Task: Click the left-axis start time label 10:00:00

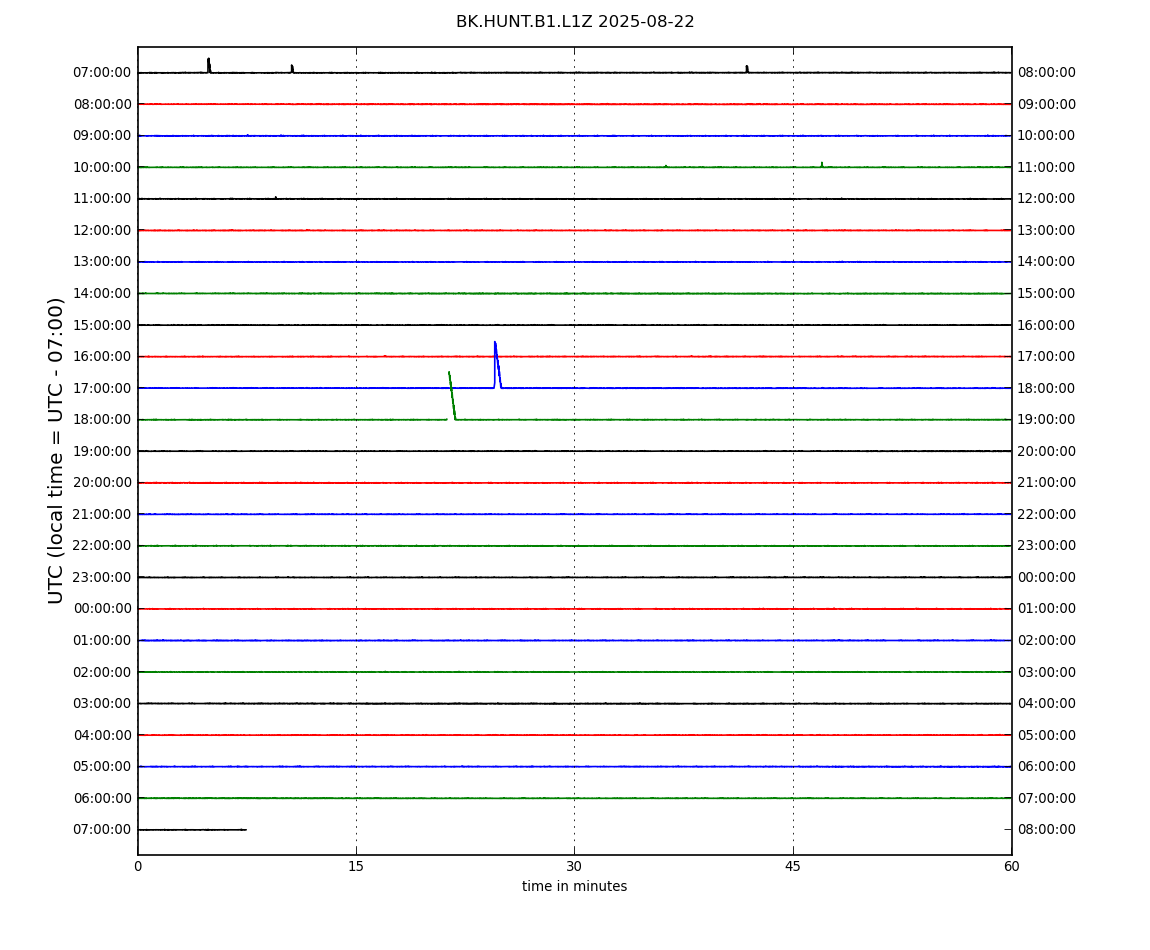Action: tap(102, 167)
